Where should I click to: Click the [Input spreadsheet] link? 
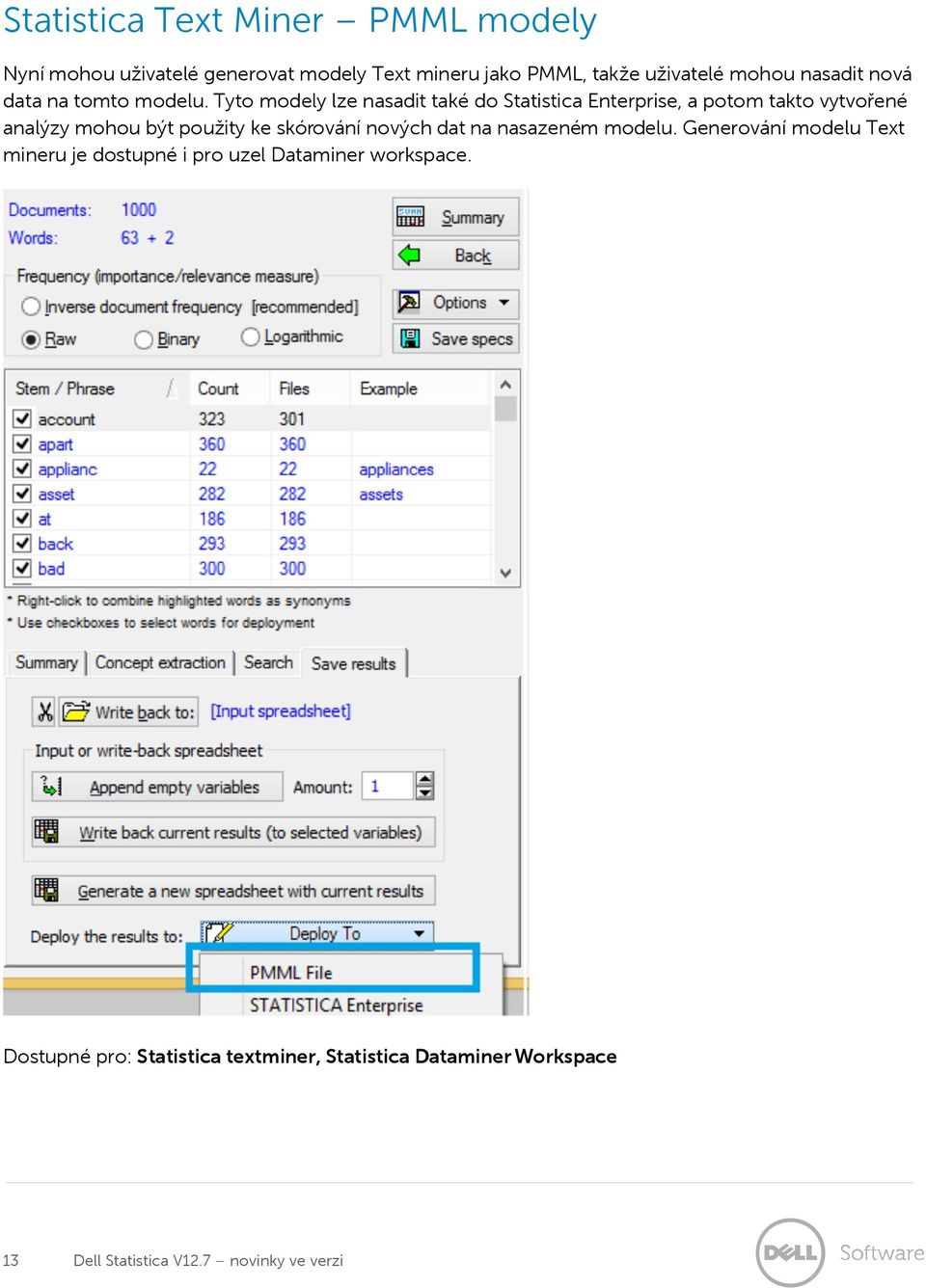coord(281,711)
